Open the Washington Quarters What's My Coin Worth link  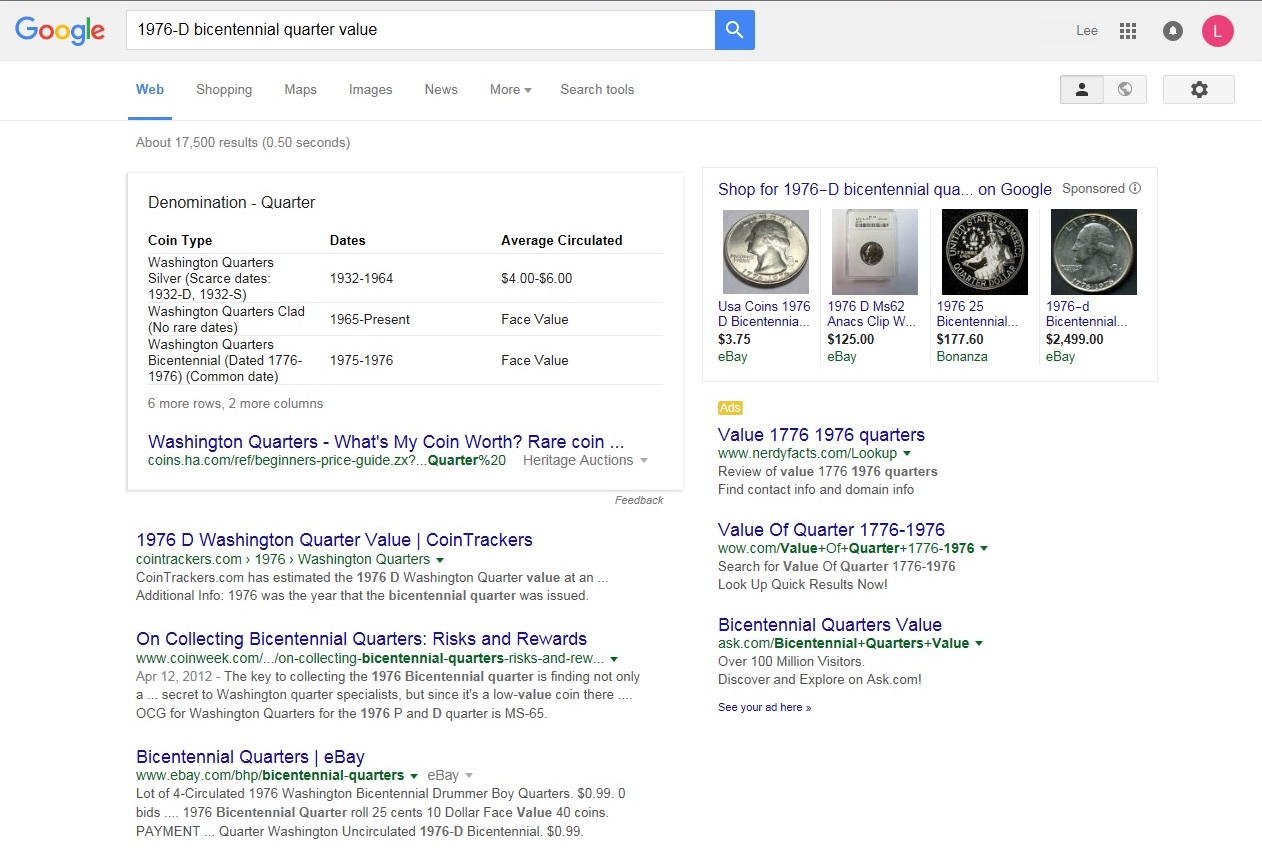(386, 442)
